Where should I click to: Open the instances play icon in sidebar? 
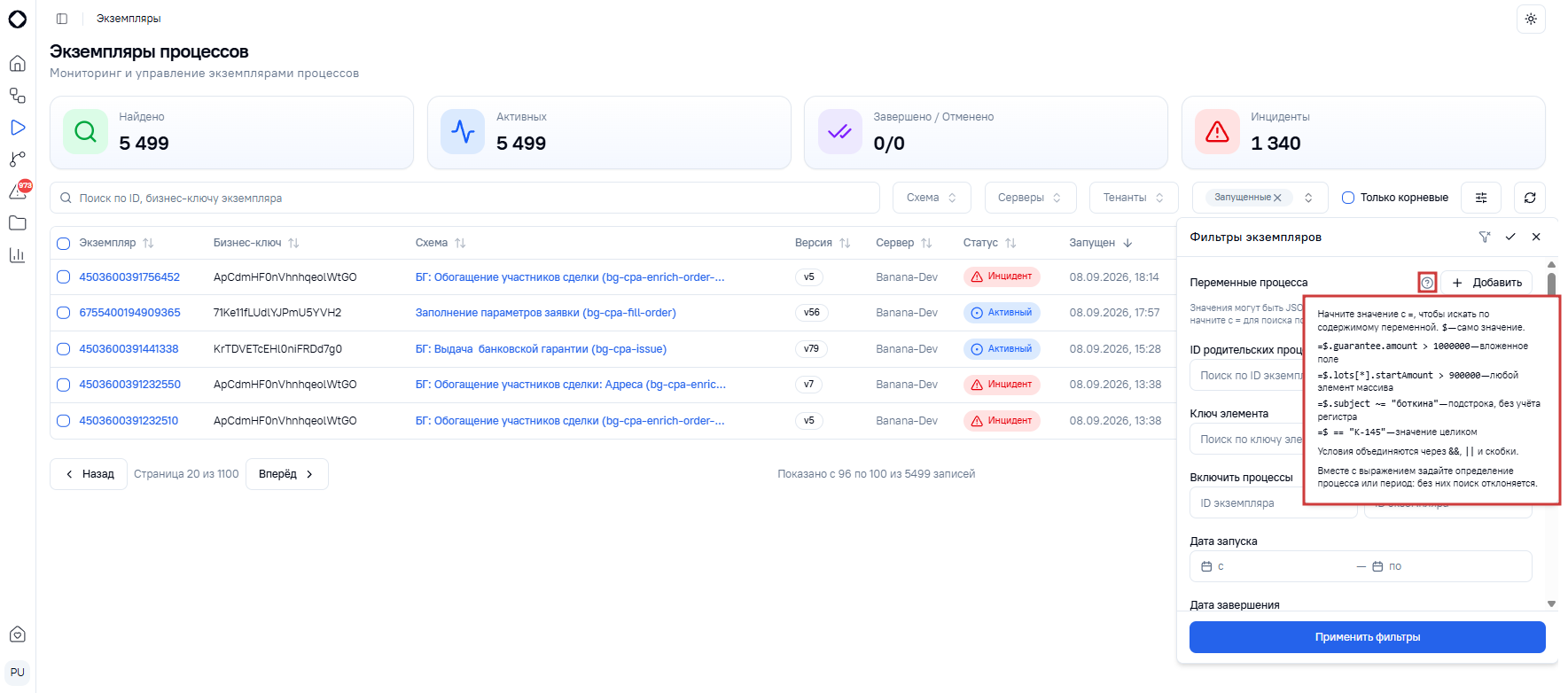[x=18, y=128]
